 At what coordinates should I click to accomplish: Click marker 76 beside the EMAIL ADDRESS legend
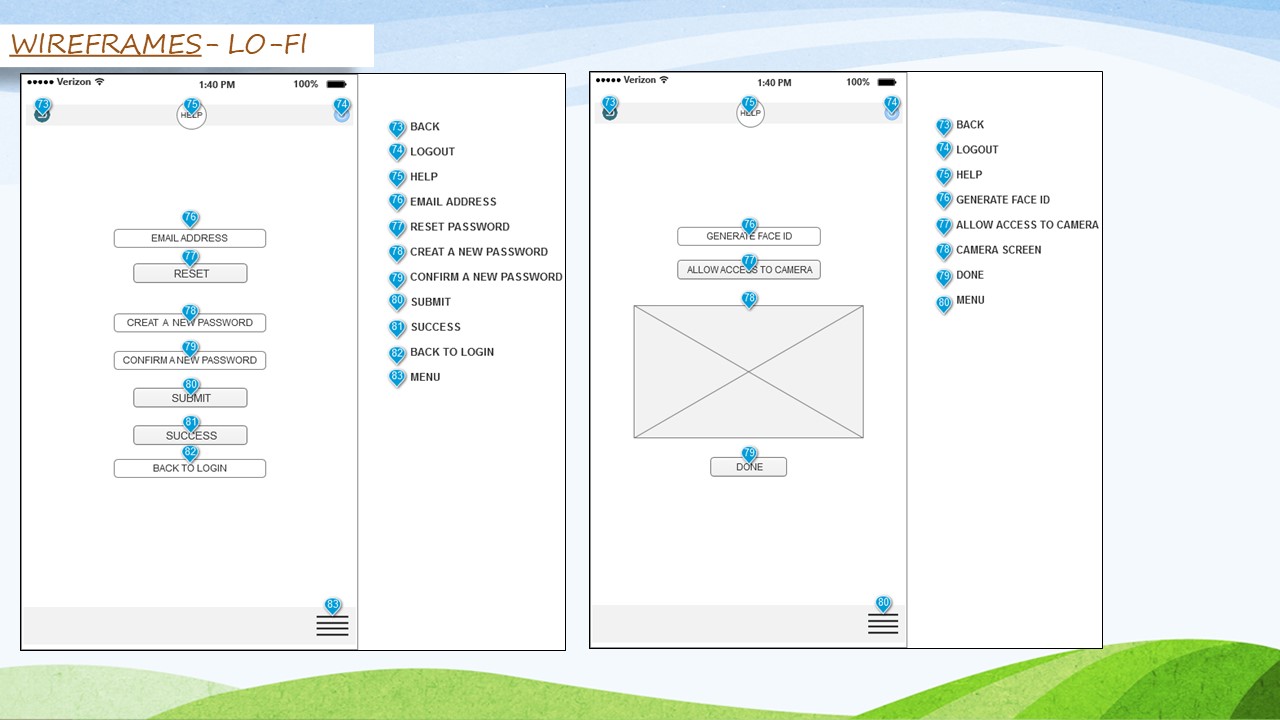pyautogui.click(x=397, y=202)
